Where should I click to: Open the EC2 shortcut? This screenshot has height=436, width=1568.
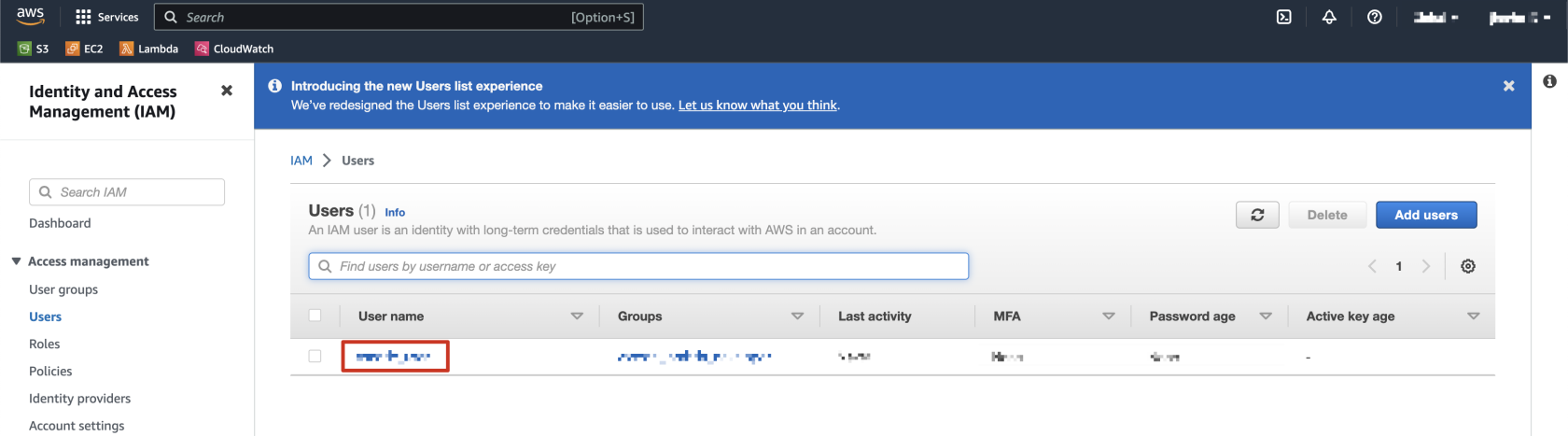click(84, 49)
